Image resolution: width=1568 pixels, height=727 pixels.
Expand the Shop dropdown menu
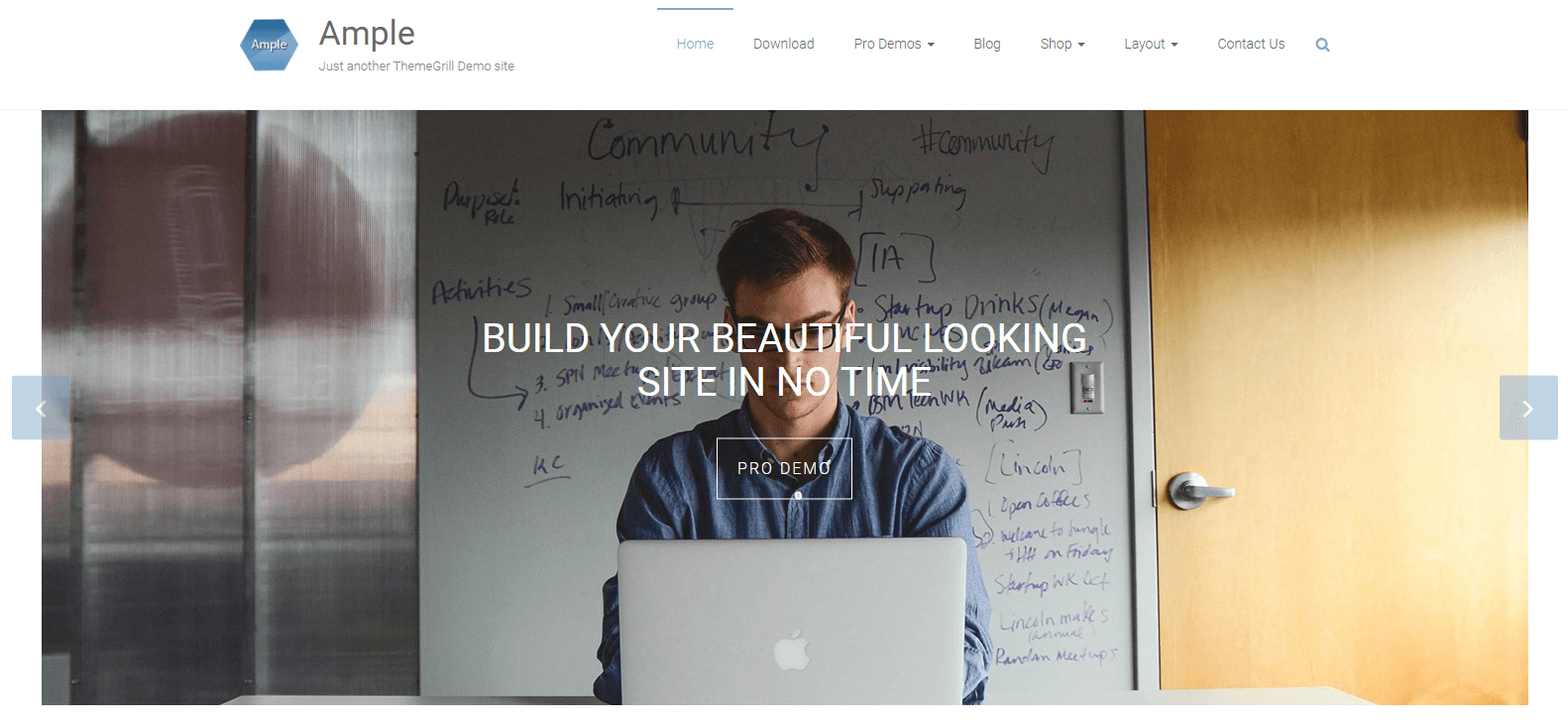pyautogui.click(x=1063, y=44)
